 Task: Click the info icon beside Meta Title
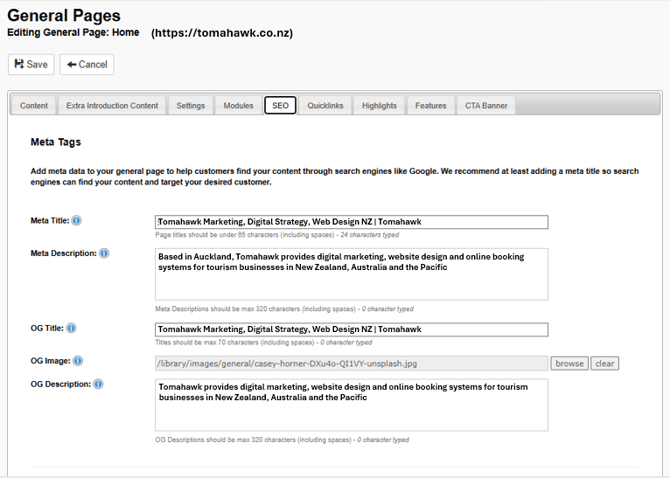point(77,221)
